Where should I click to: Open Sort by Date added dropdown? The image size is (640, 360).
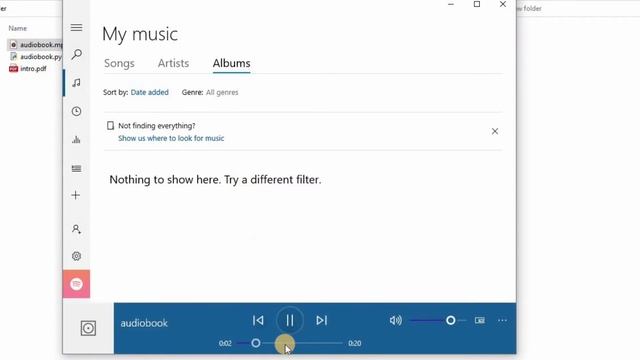tap(149, 92)
